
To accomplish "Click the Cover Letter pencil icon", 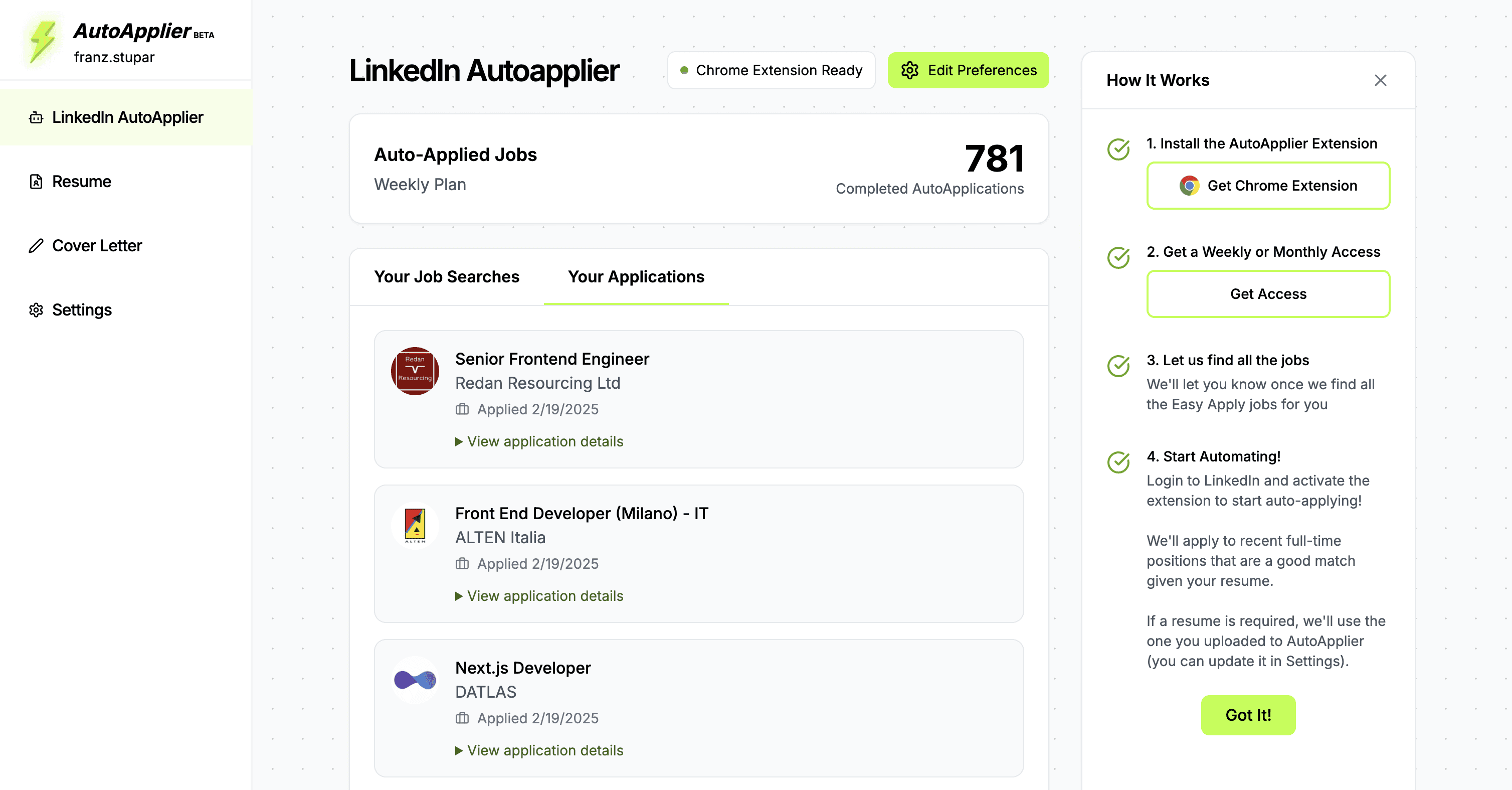I will click(x=36, y=245).
